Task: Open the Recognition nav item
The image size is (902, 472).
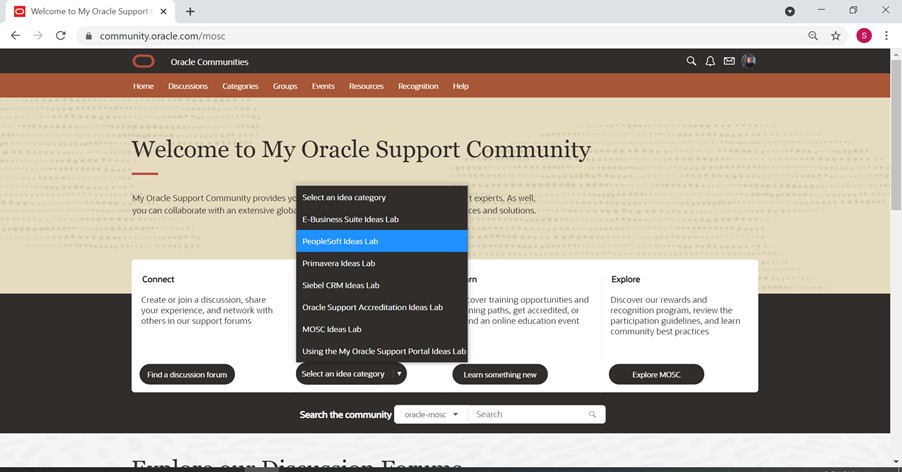Action: 418,86
